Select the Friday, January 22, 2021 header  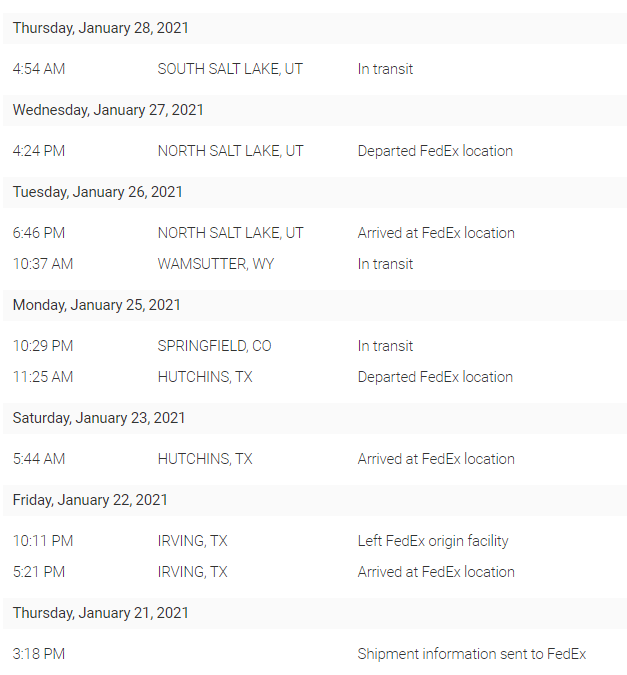[x=90, y=500]
